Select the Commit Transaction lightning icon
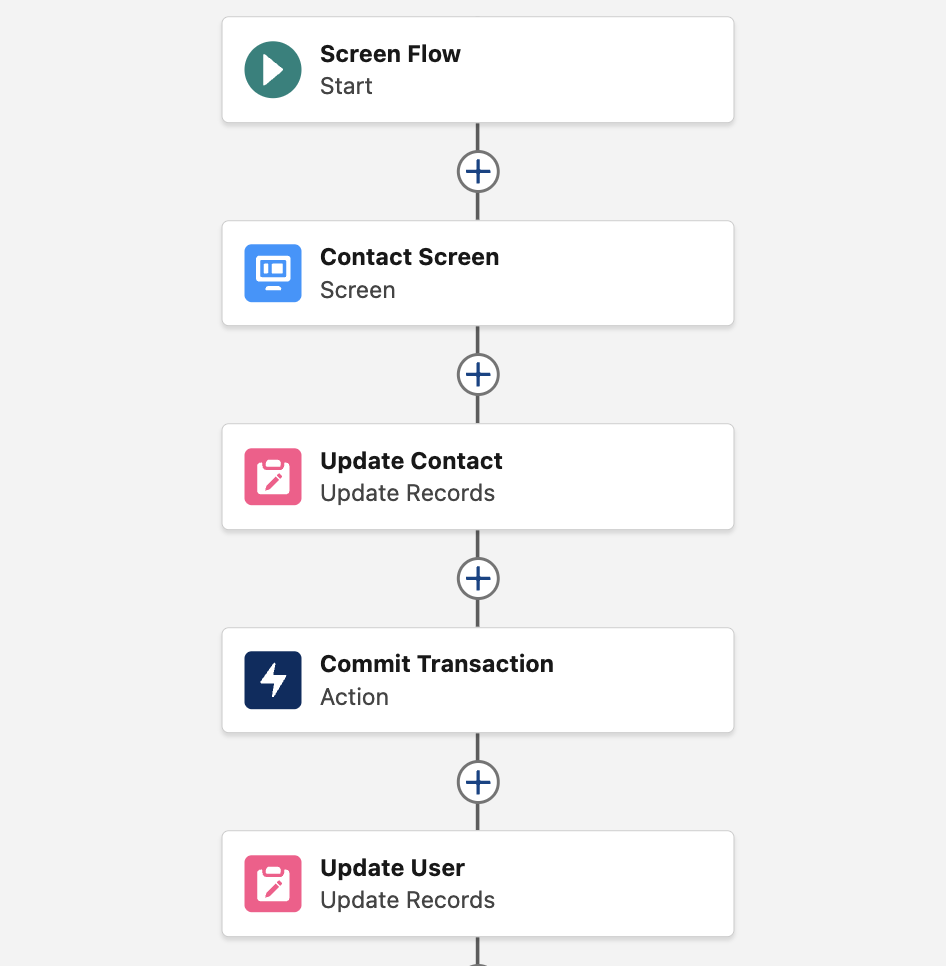Image resolution: width=946 pixels, height=966 pixels. (273, 680)
